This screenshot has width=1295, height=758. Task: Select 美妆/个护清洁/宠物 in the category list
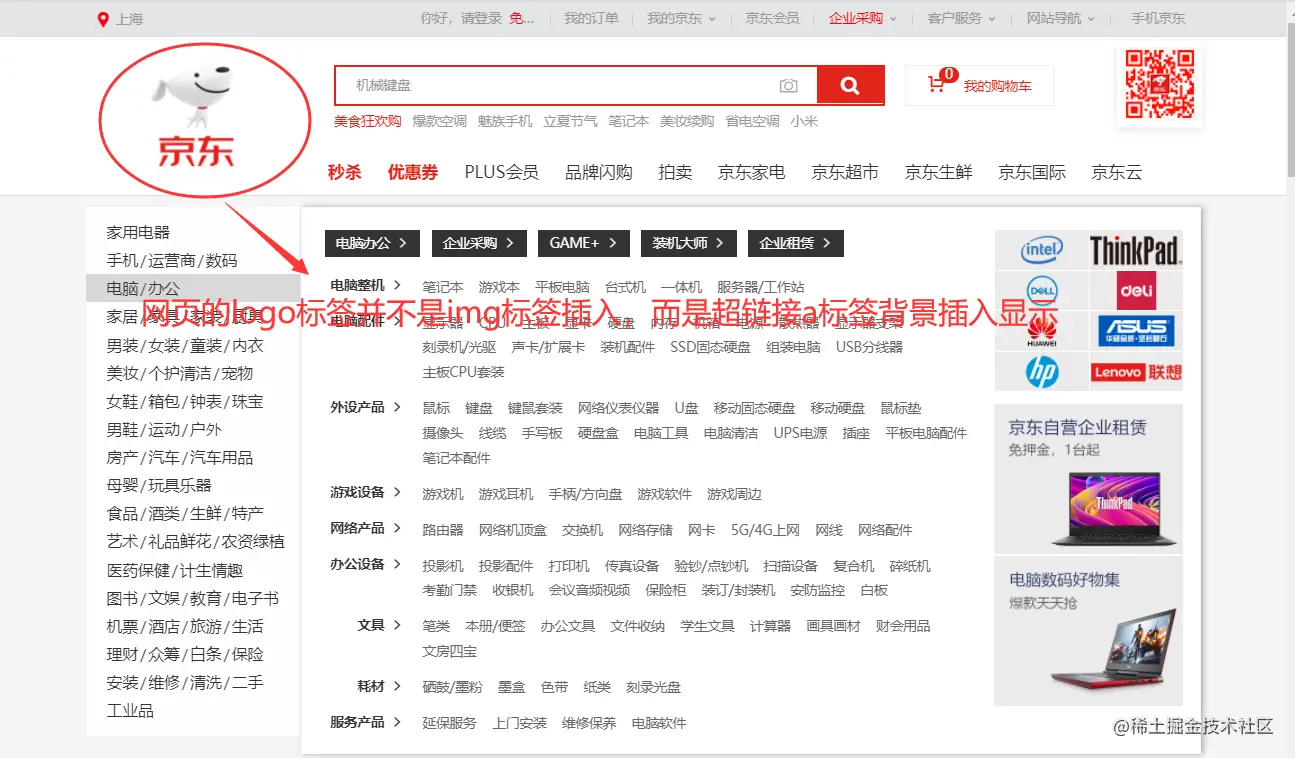click(180, 373)
